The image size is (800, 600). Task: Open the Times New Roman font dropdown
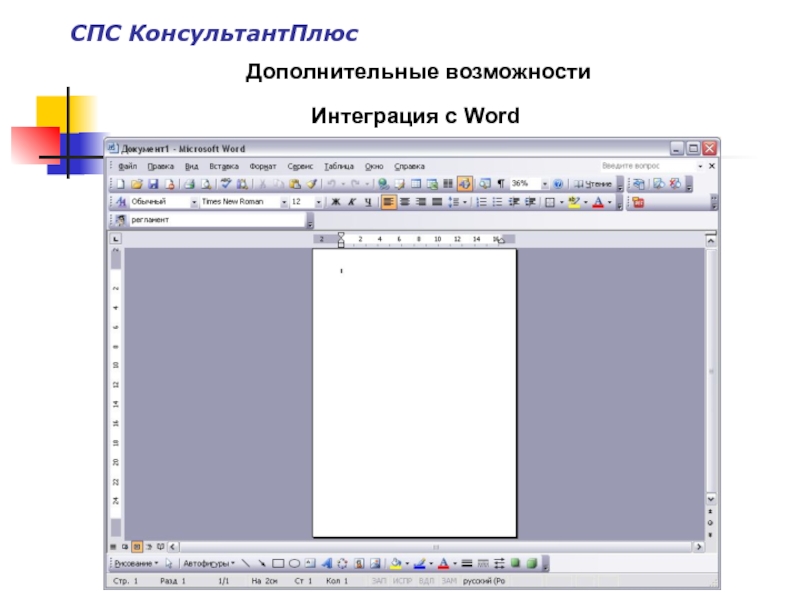tap(284, 203)
